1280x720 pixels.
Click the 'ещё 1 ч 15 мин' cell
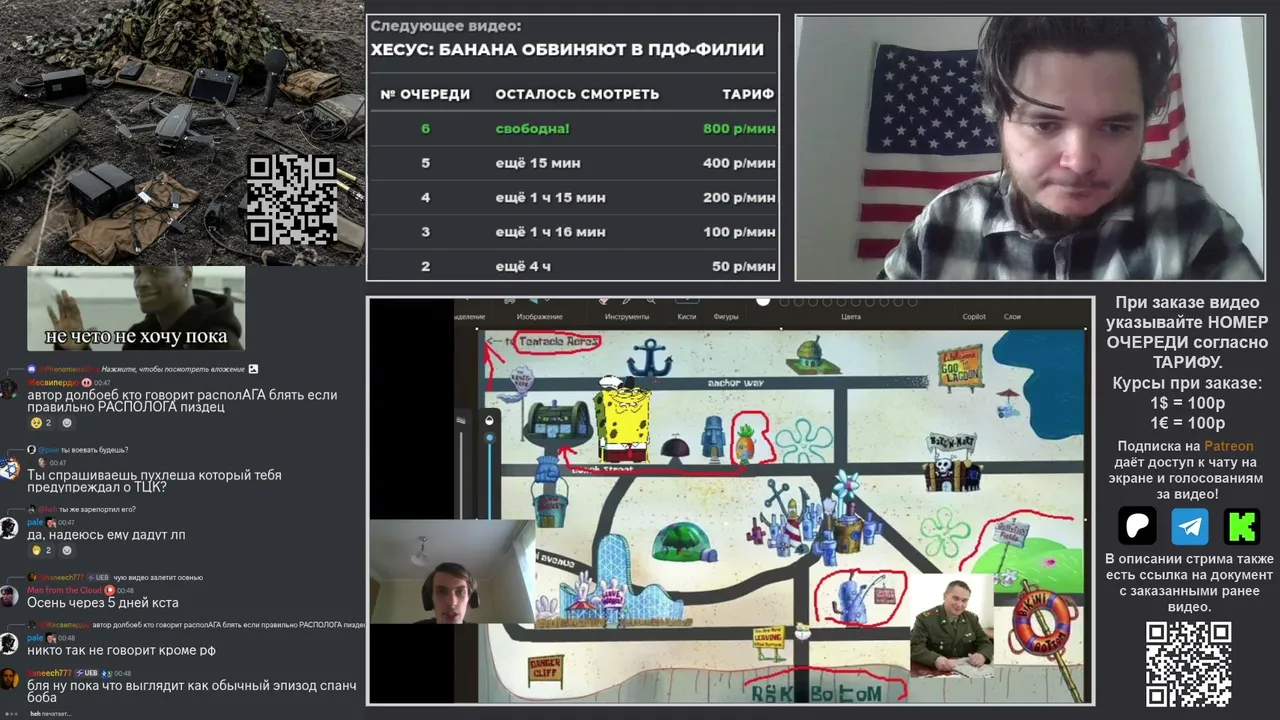click(550, 198)
